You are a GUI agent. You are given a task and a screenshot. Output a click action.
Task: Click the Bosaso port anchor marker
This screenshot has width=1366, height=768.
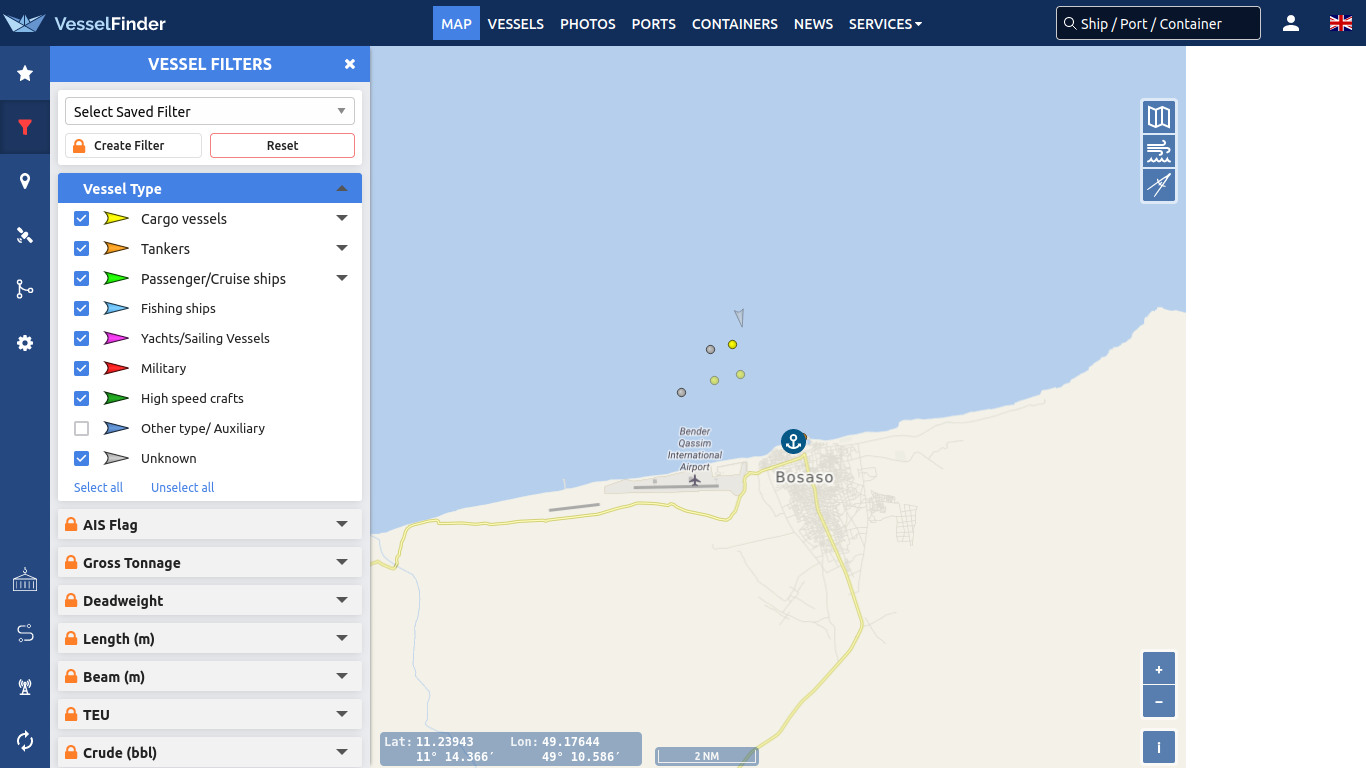[793, 441]
